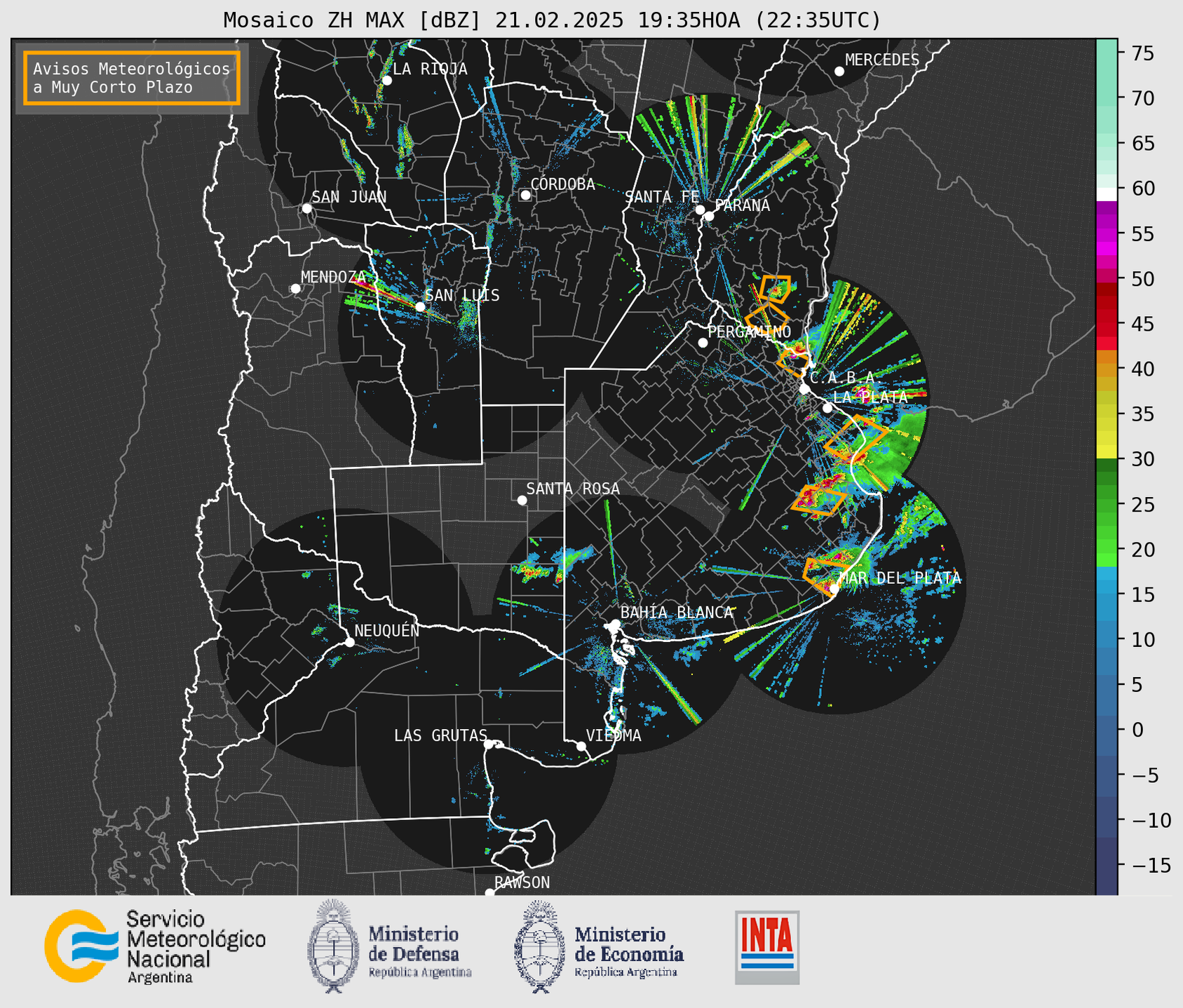Click the BAHÍA BLANCA text label
The height and width of the screenshot is (1008, 1183).
[x=677, y=613]
